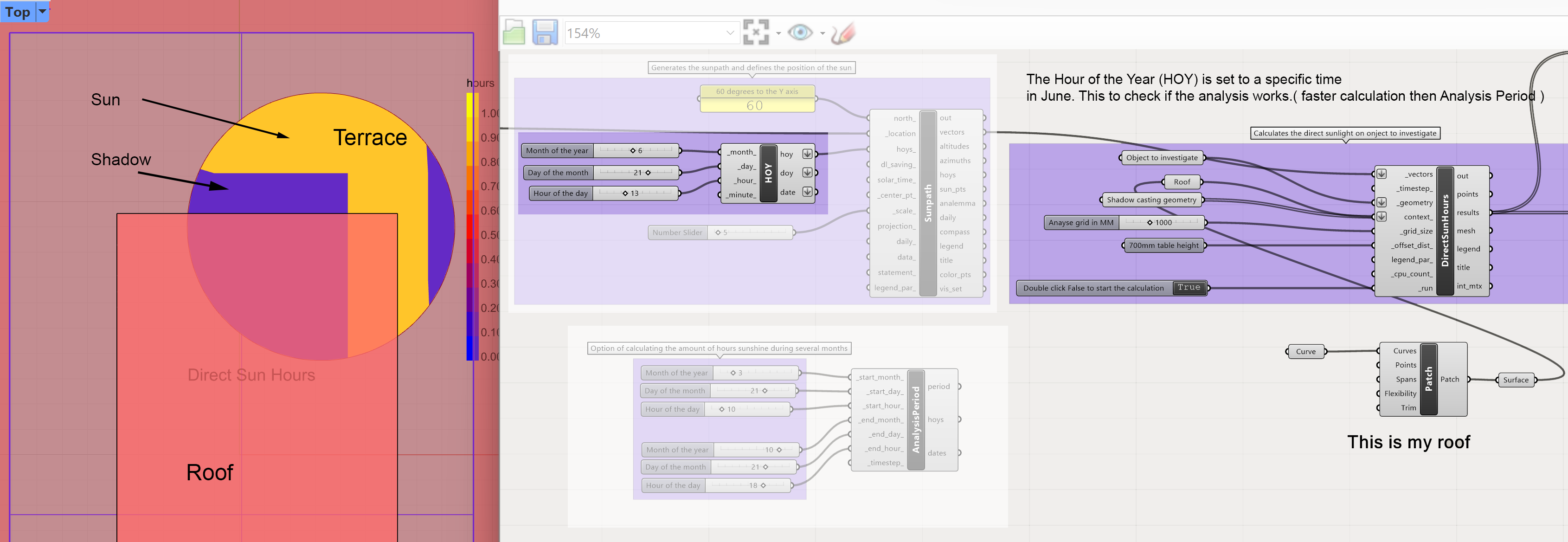Select the DirectSunHours component

pos(1445,232)
